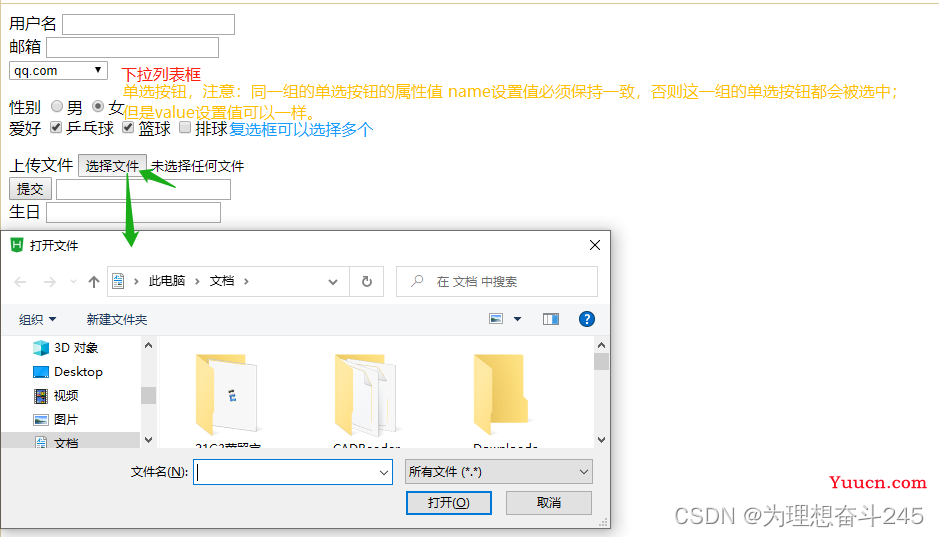Click 文档 in the address path
Screen dimensions: 939x537
point(222,281)
